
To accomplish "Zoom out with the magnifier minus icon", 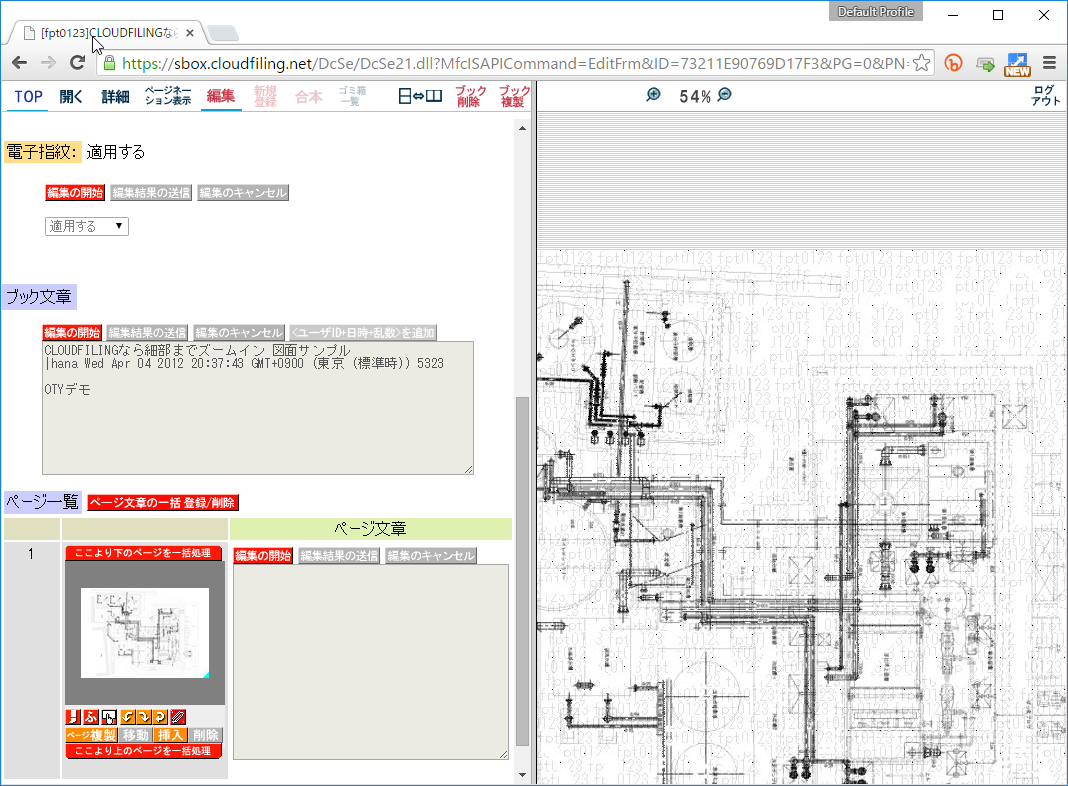I will tap(725, 95).
